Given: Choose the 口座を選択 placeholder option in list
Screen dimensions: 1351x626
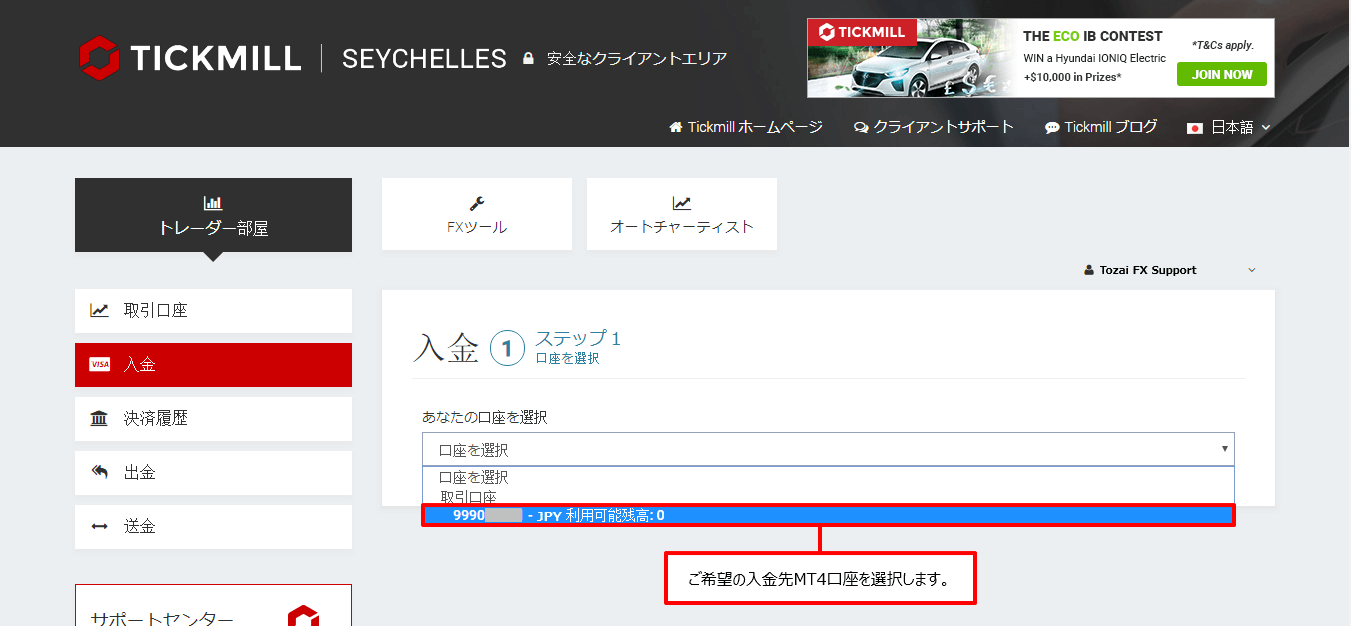Looking at the screenshot, I should [x=474, y=478].
